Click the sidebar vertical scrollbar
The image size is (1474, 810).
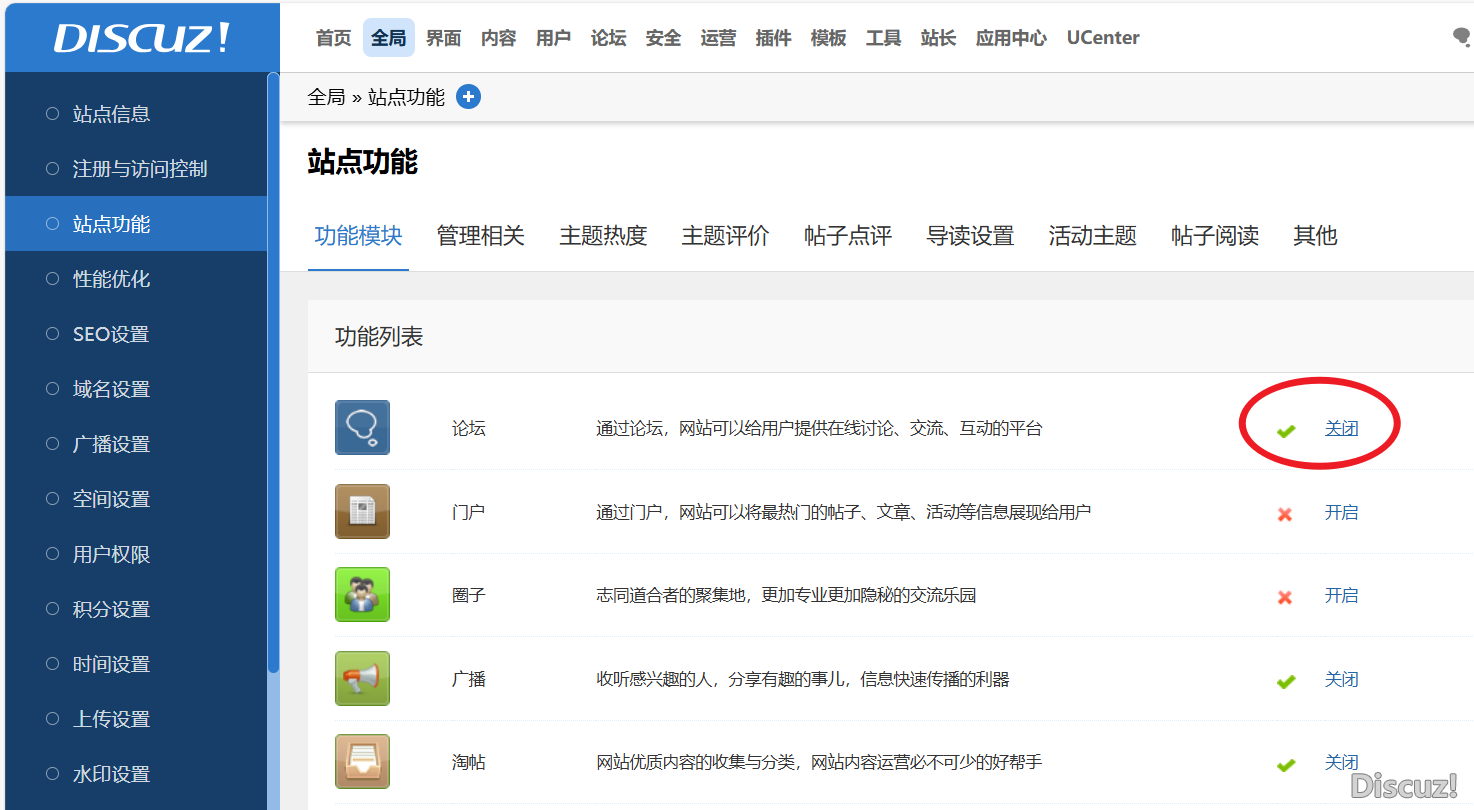(x=273, y=400)
